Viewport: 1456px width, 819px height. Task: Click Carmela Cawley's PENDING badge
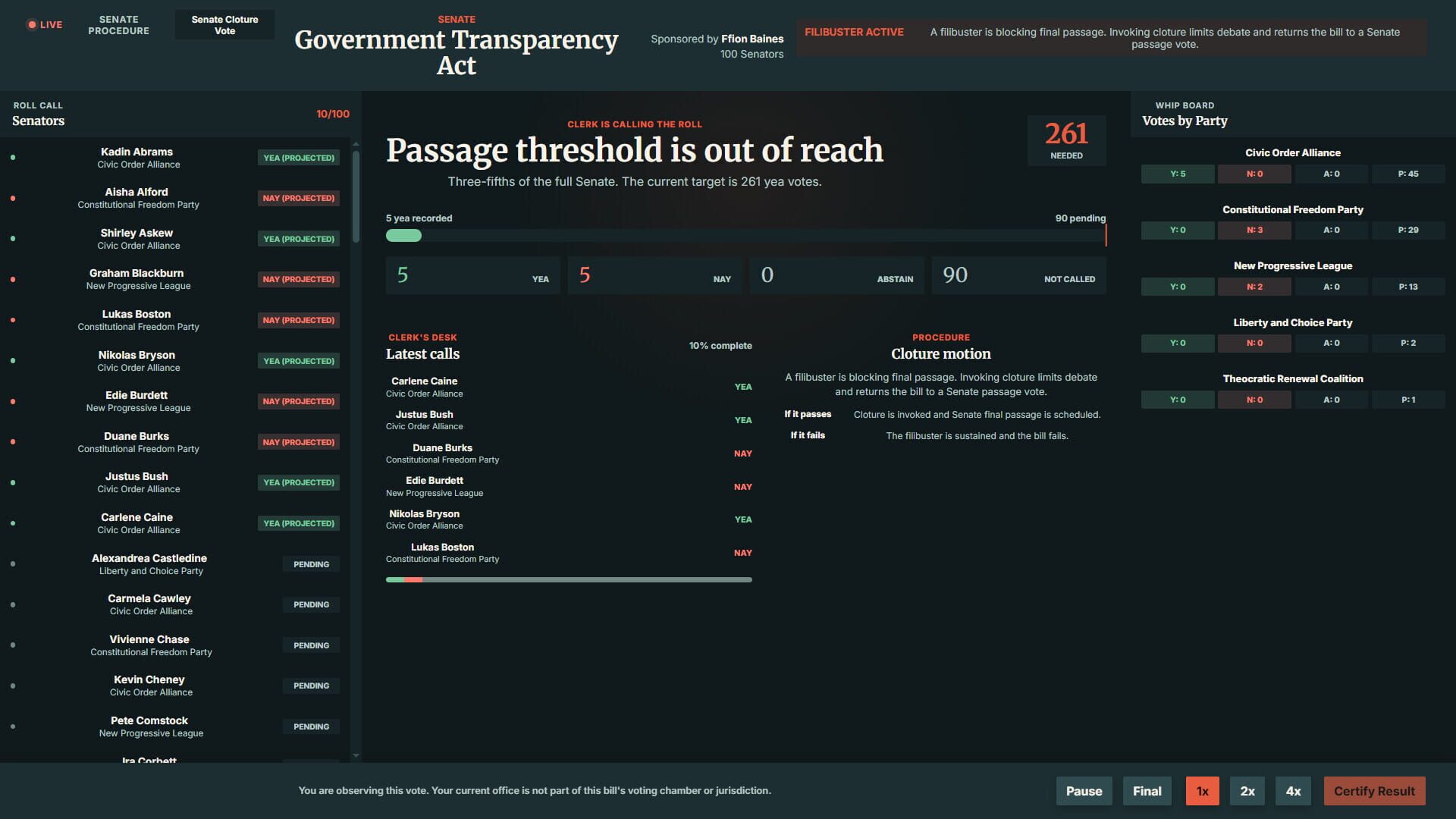(311, 604)
